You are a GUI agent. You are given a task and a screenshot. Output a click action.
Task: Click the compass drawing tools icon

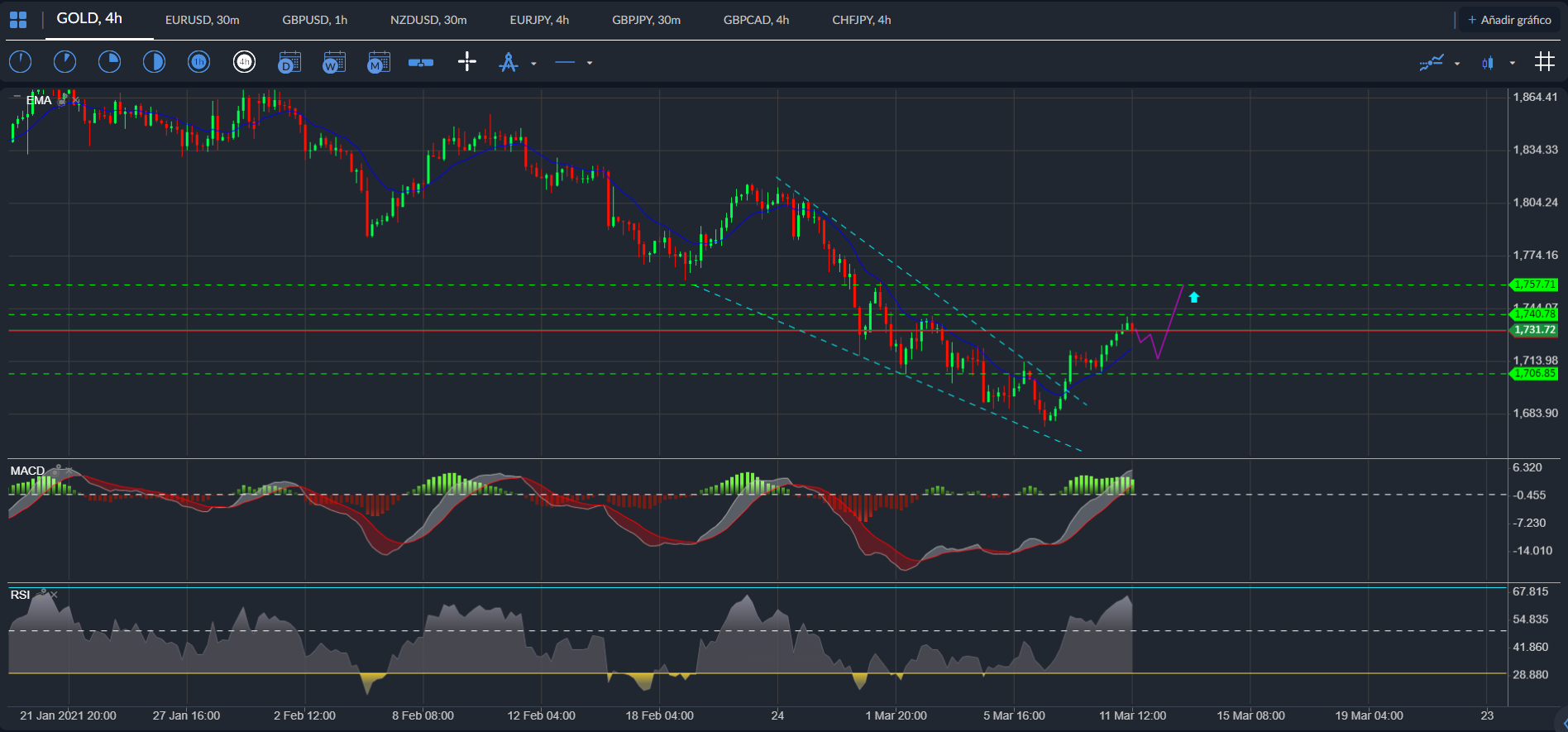pyautogui.click(x=509, y=62)
